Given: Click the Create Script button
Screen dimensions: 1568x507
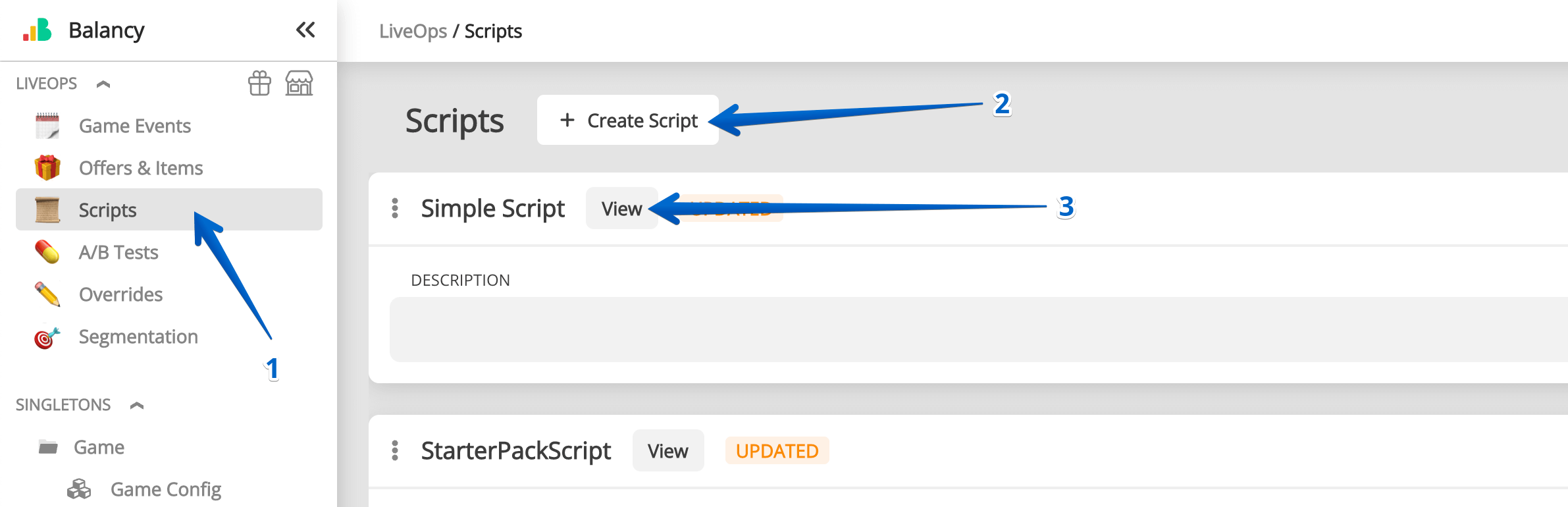Looking at the screenshot, I should 628,120.
